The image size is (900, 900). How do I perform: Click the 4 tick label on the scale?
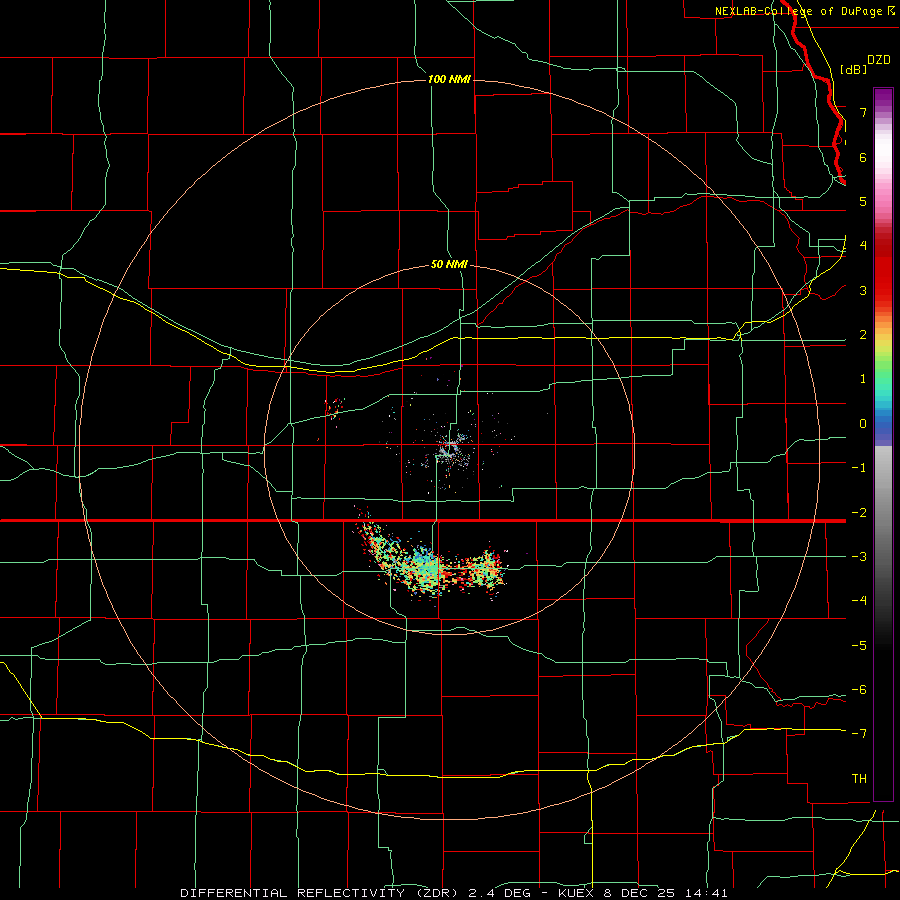click(x=863, y=246)
